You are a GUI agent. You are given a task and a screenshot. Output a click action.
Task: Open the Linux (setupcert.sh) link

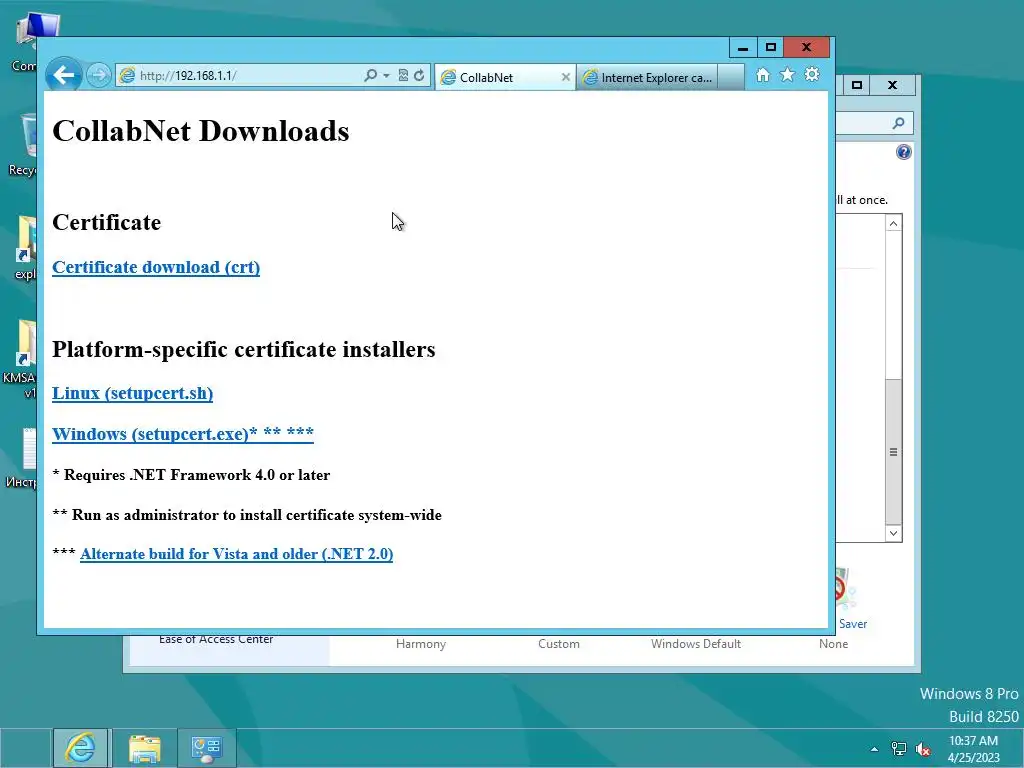tap(133, 393)
